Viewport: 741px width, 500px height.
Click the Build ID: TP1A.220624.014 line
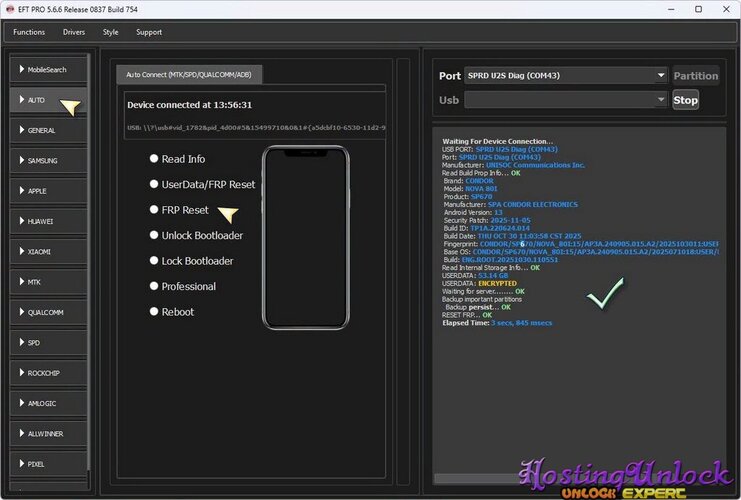[x=486, y=228]
